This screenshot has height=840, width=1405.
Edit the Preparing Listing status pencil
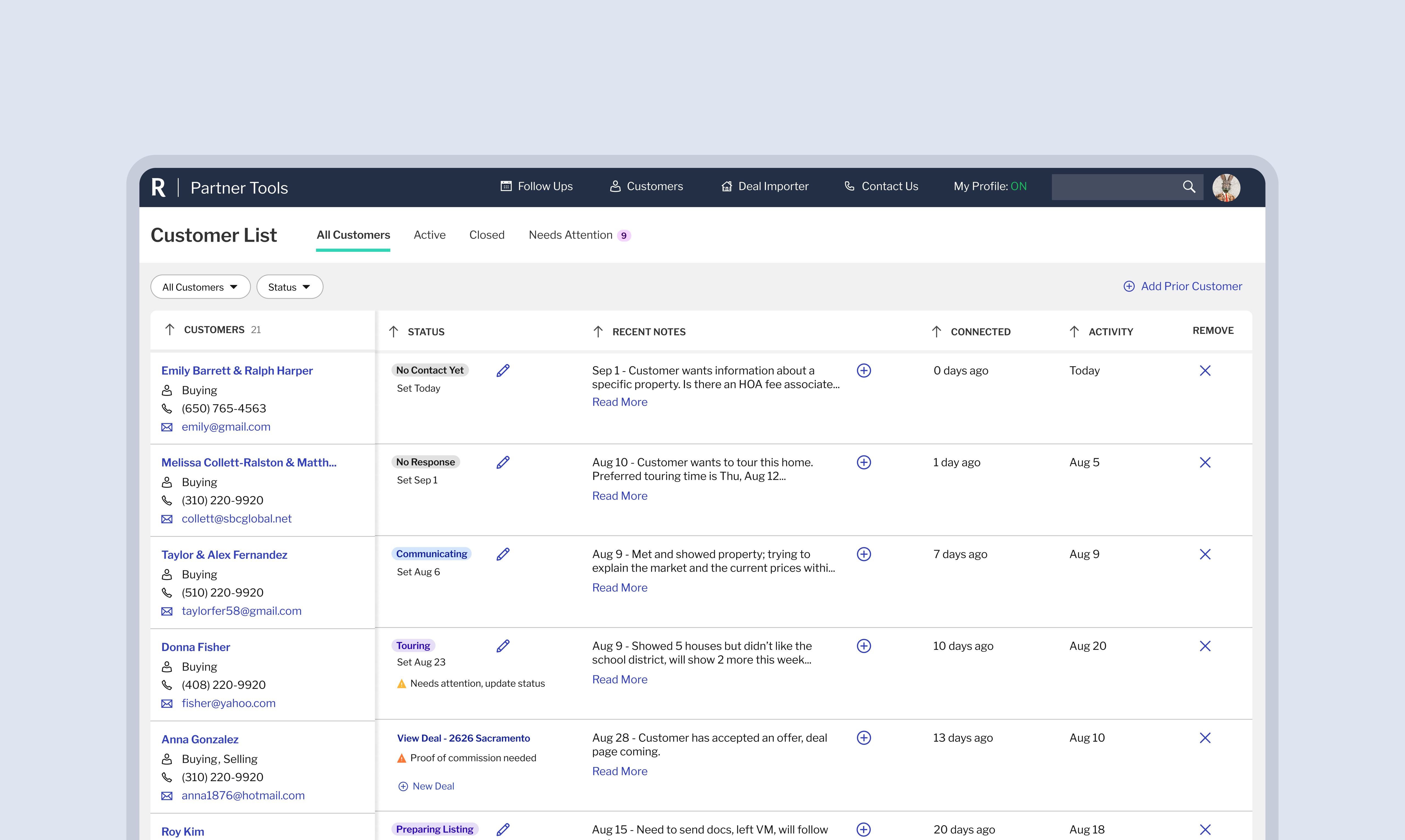point(503,829)
